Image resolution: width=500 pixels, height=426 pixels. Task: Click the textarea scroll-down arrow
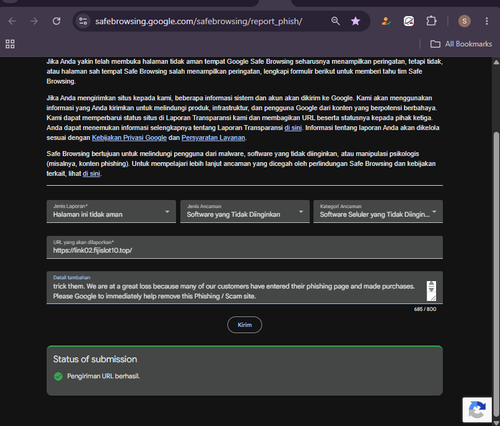[431, 290]
